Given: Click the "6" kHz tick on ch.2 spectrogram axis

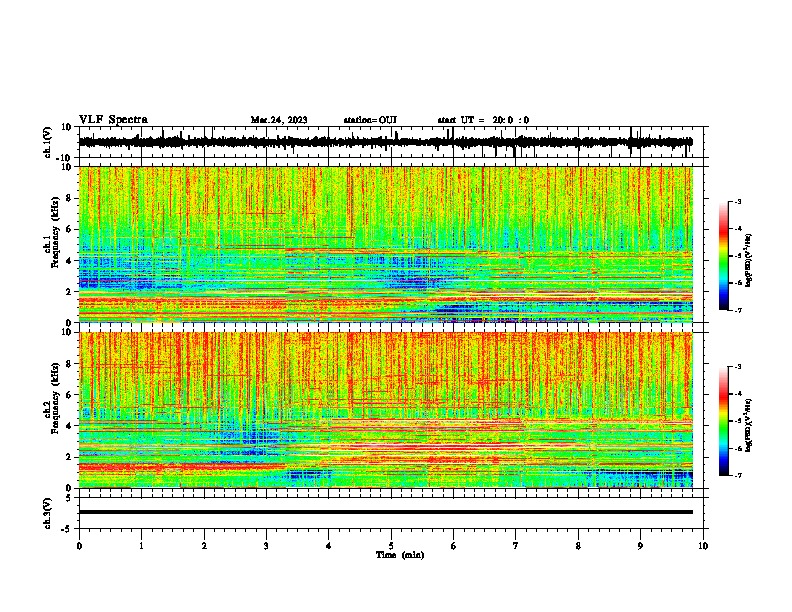Looking at the screenshot, I should 70,394.
